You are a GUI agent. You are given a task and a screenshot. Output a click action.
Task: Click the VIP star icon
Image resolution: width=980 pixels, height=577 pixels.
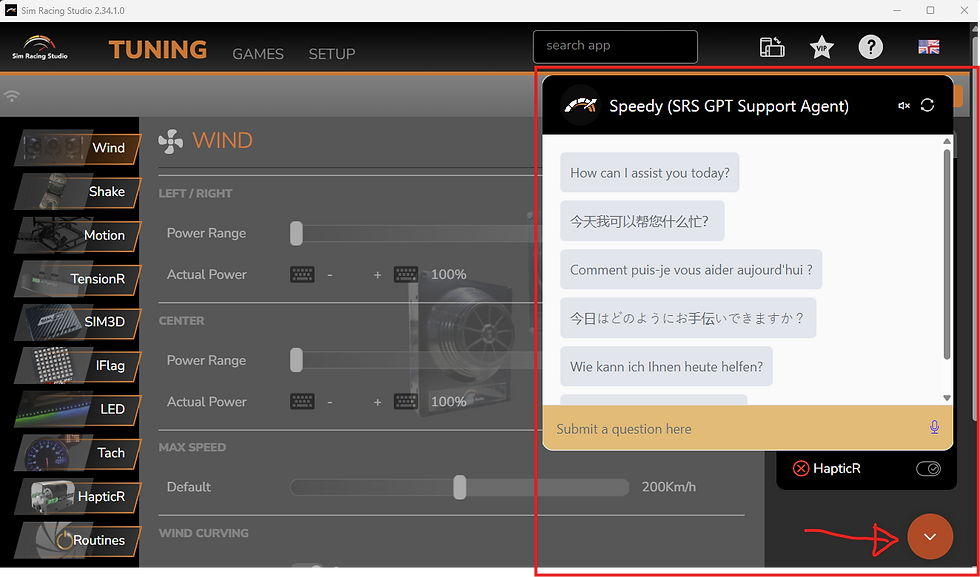point(821,47)
